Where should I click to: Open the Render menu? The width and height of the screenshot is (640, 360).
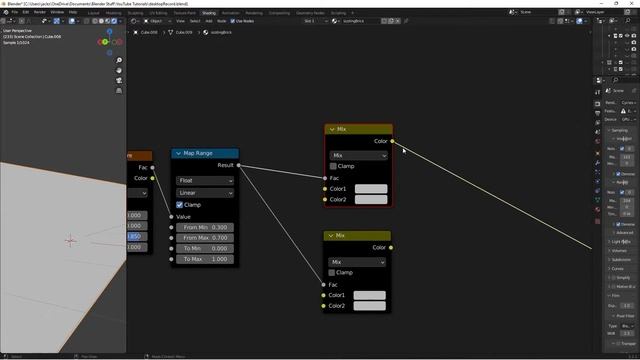(x=40, y=12)
